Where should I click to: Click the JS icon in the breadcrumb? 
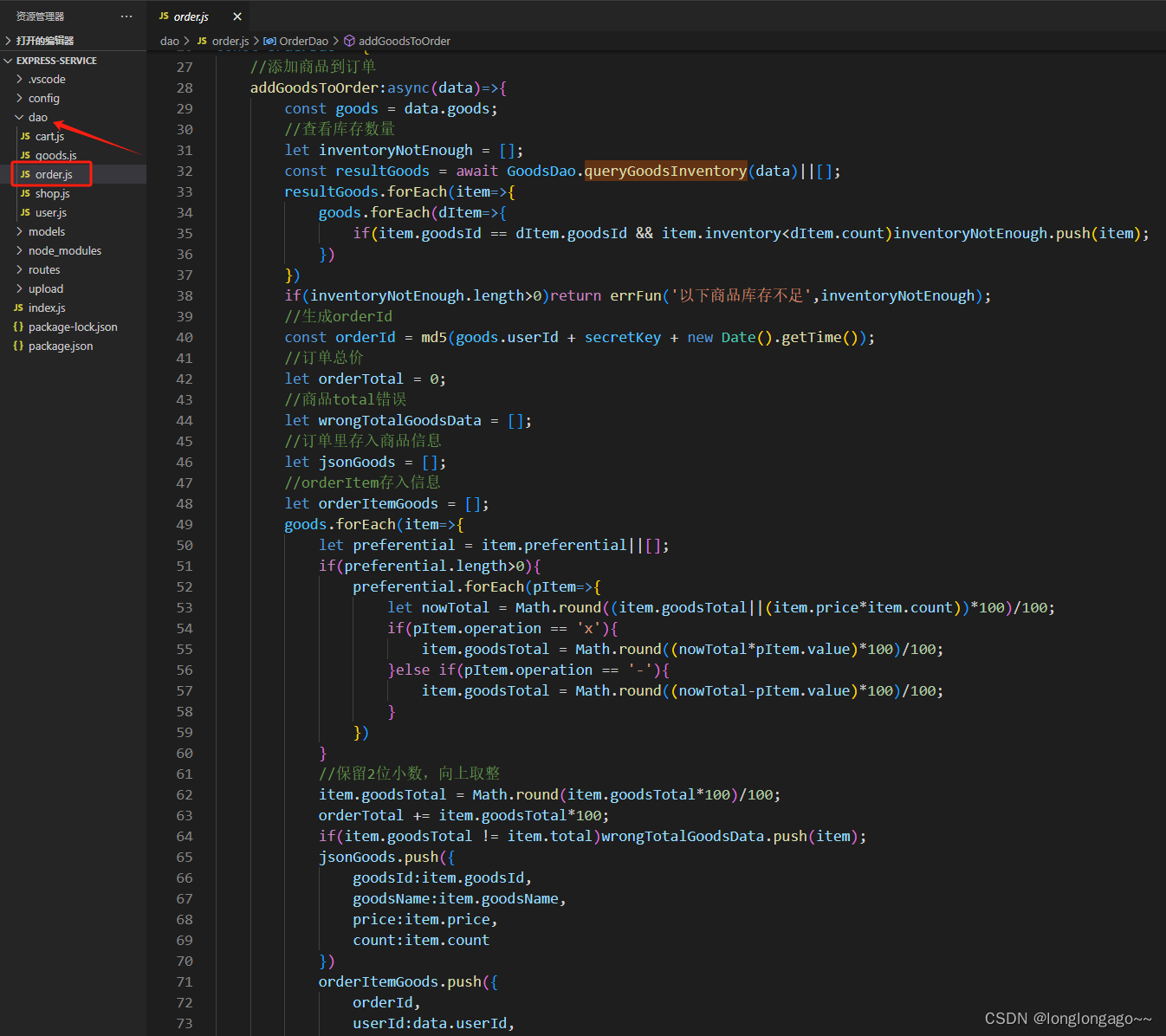pyautogui.click(x=202, y=41)
